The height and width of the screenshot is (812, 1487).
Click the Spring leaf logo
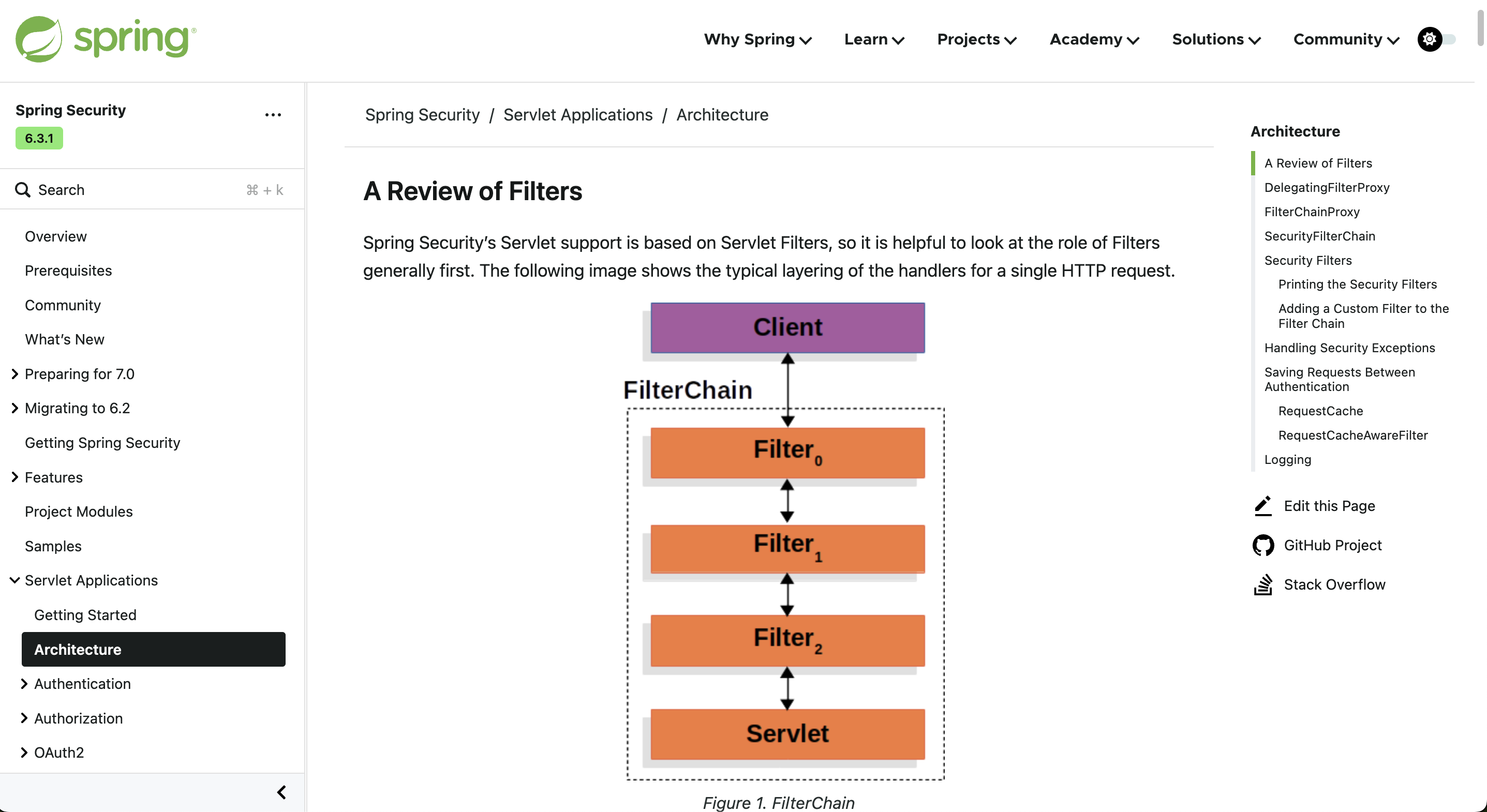click(x=38, y=39)
